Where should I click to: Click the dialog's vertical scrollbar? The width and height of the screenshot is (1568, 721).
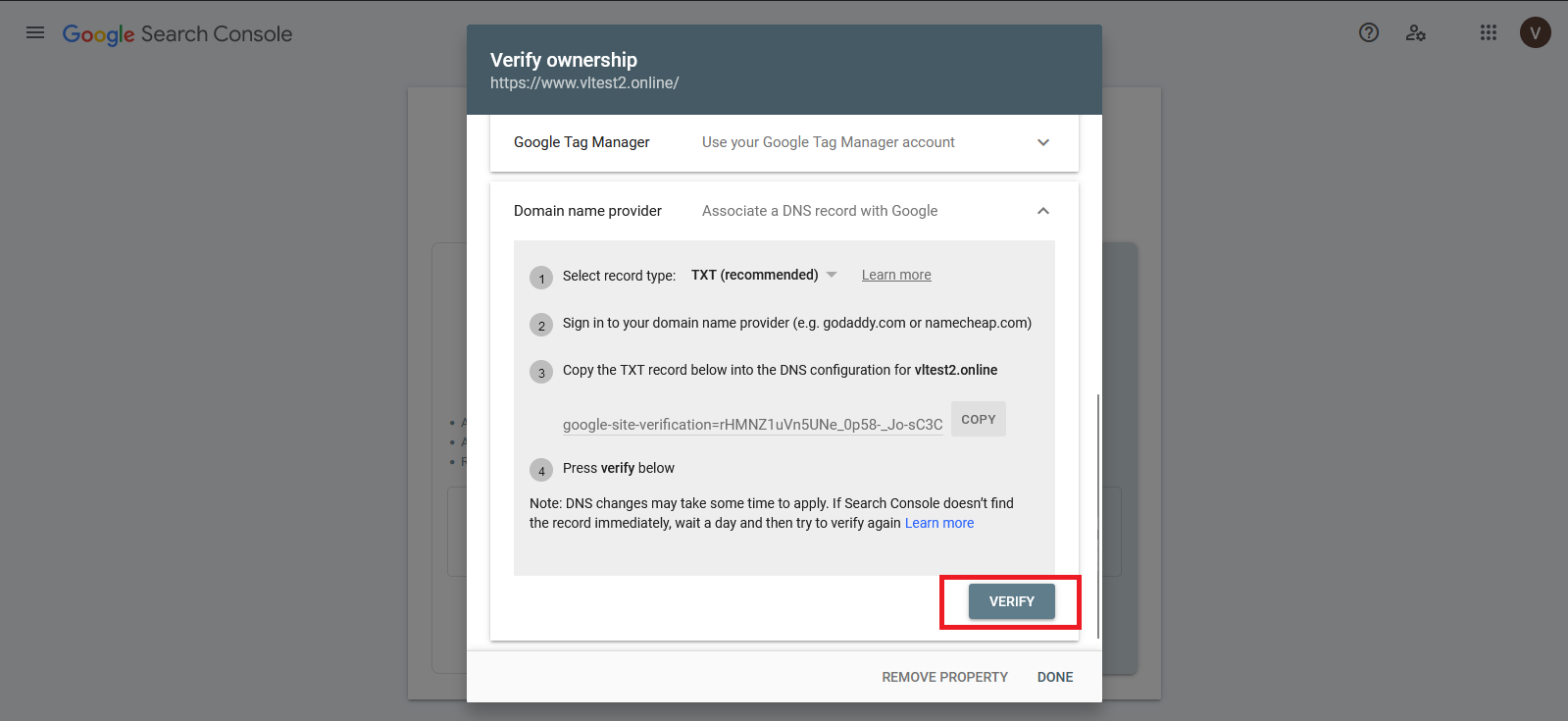click(1098, 516)
